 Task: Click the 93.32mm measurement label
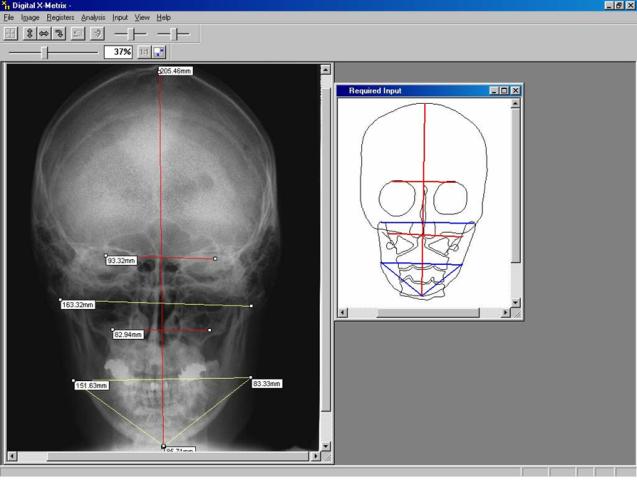click(x=121, y=261)
